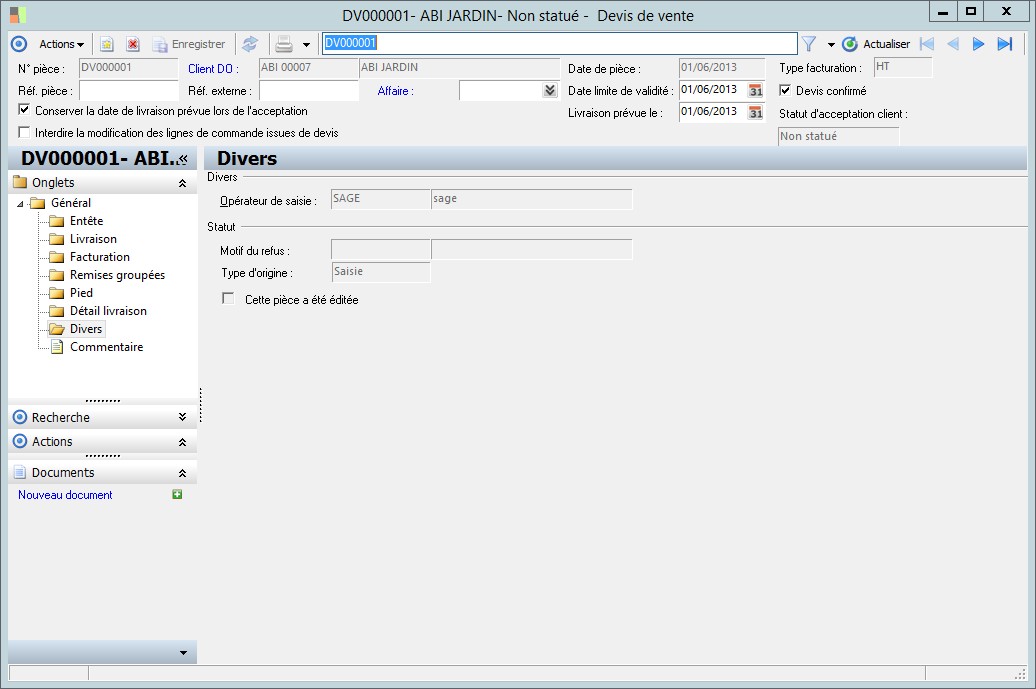Toggle the Devis confirmé checkbox
This screenshot has height=689, width=1036.
click(785, 91)
